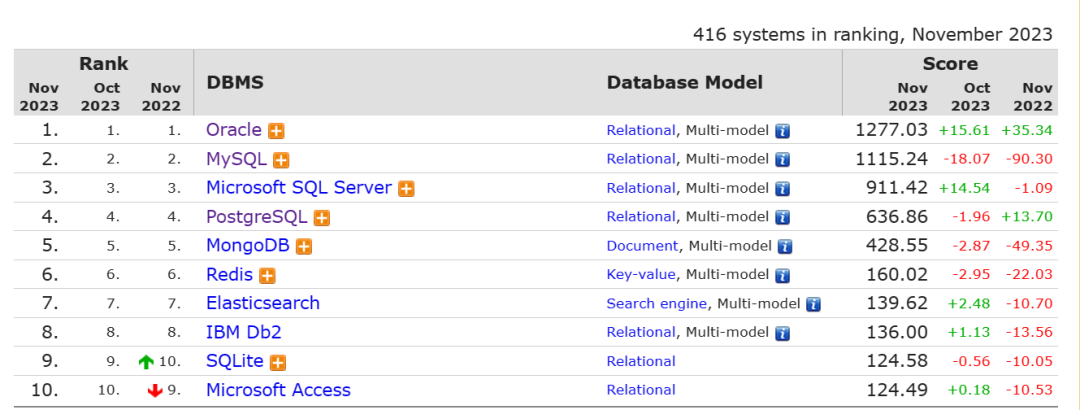
Task: Click the +13.70 score change
Action: (1027, 218)
